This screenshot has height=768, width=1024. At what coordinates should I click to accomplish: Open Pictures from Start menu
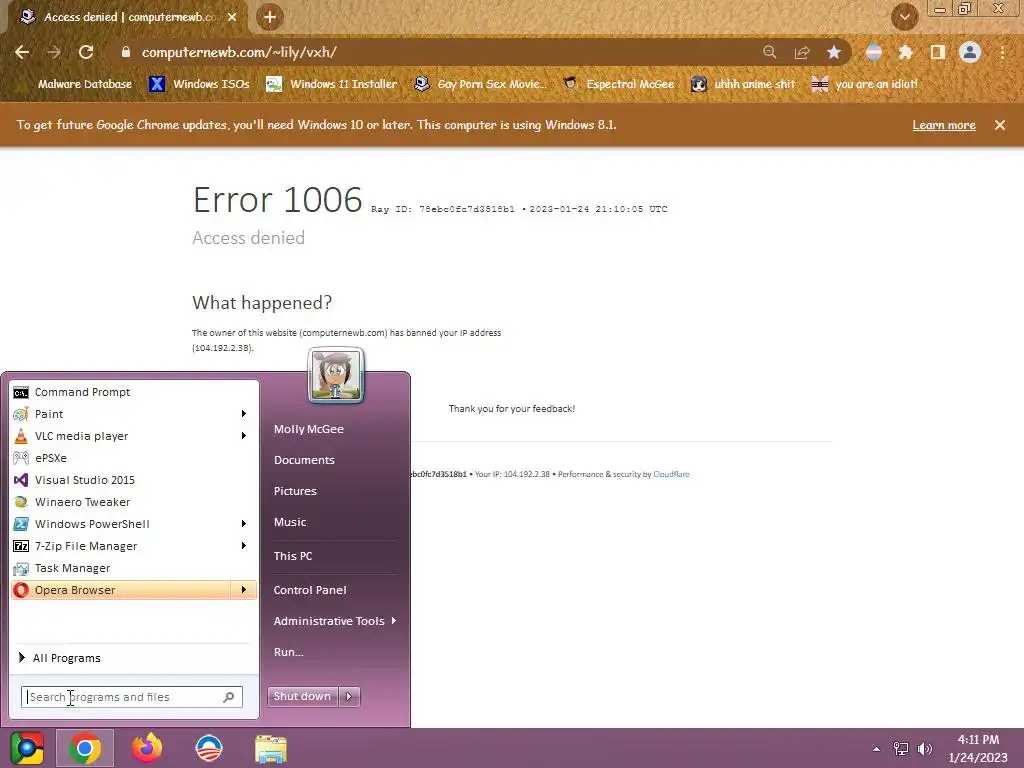point(295,491)
